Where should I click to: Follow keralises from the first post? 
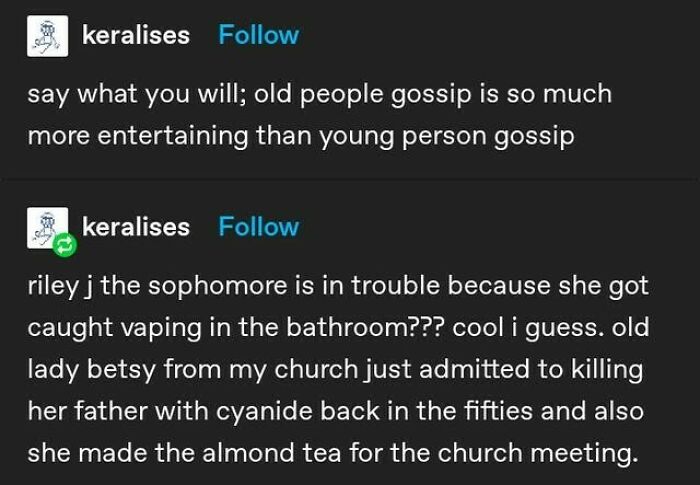[x=258, y=35]
